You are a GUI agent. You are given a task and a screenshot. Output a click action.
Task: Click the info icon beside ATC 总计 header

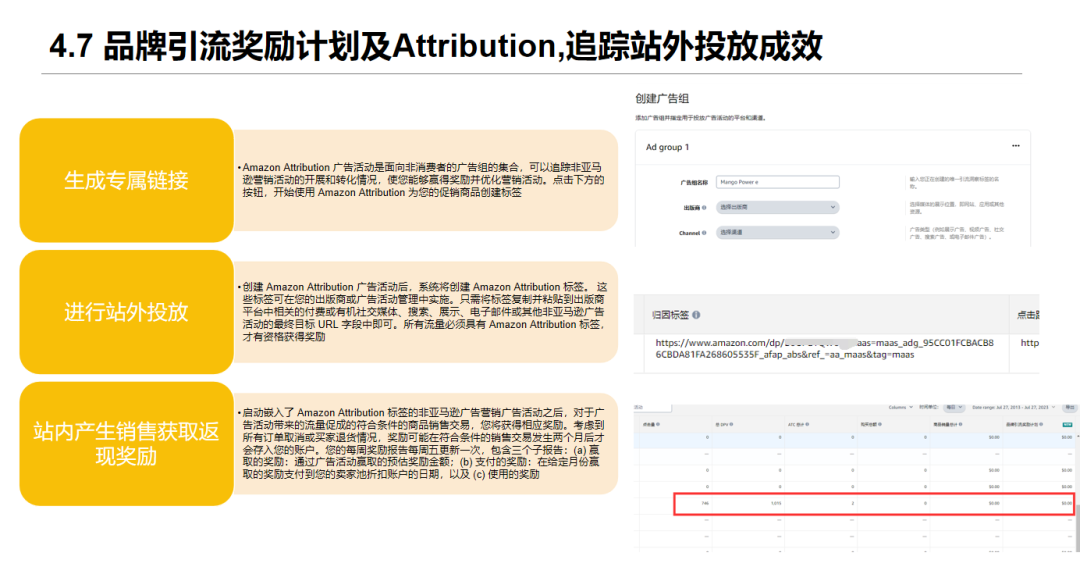(807, 424)
